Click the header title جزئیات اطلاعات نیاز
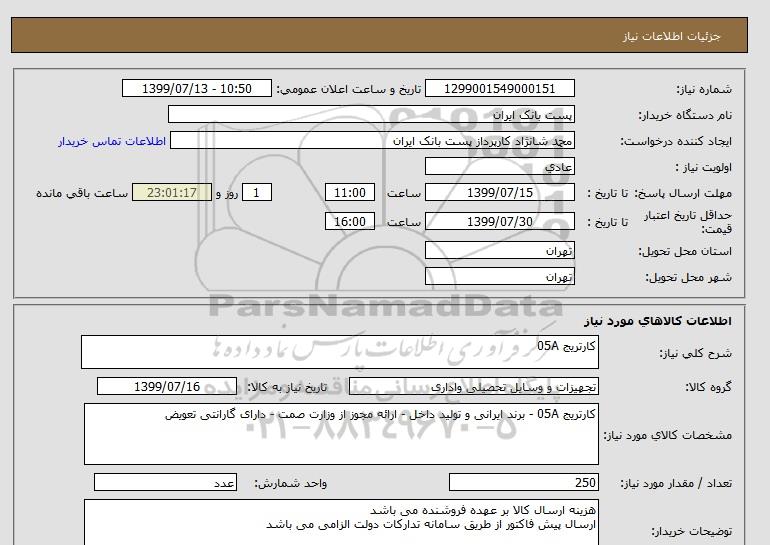Image resolution: width=770 pixels, height=545 pixels. coord(671,36)
